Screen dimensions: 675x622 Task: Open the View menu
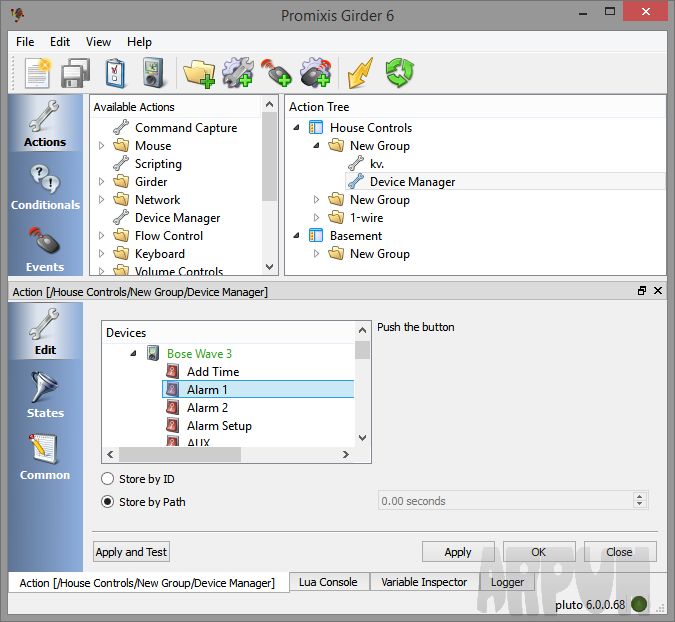pos(98,42)
